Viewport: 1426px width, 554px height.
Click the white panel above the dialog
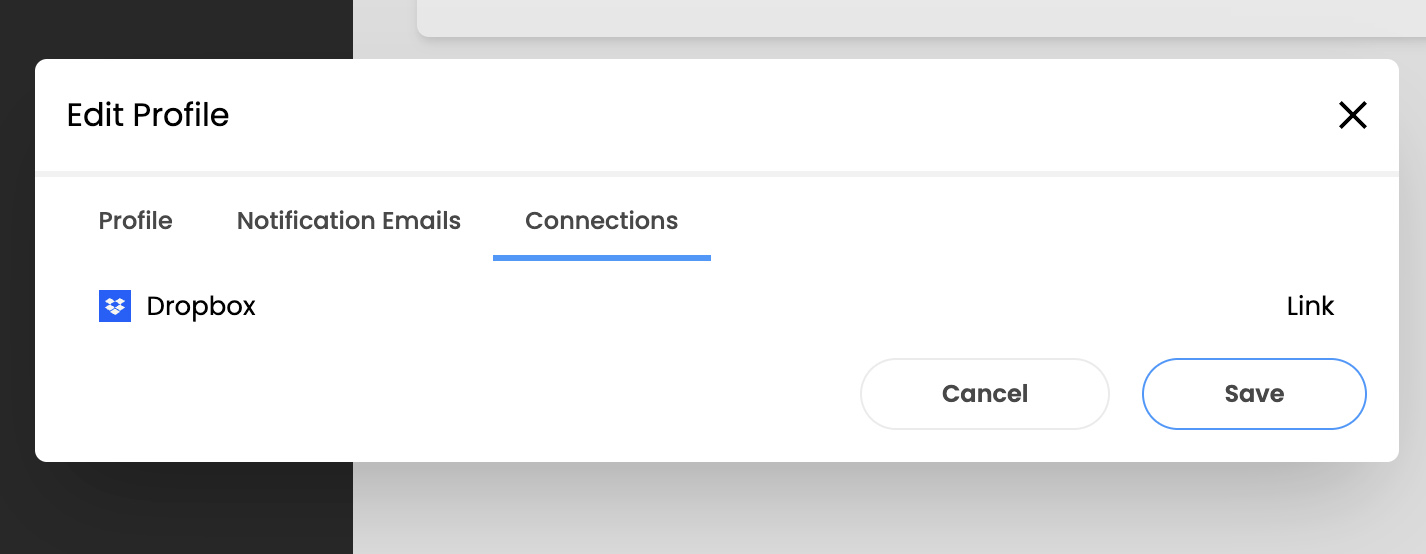(x=900, y=17)
